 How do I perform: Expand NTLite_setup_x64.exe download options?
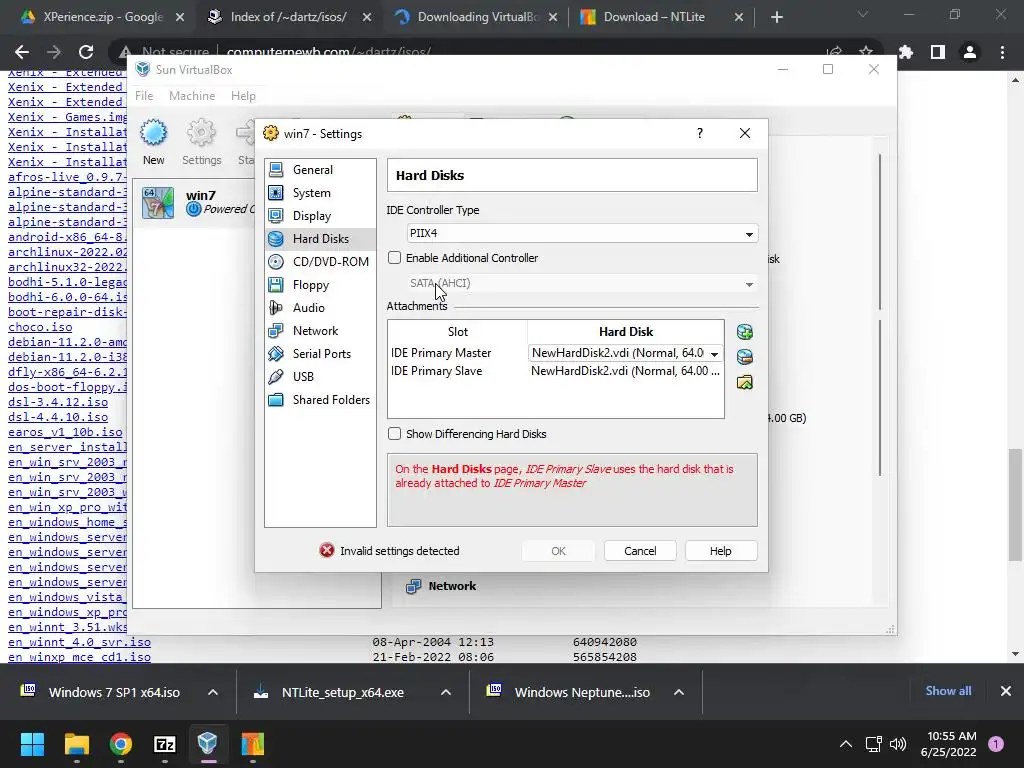[x=446, y=692]
